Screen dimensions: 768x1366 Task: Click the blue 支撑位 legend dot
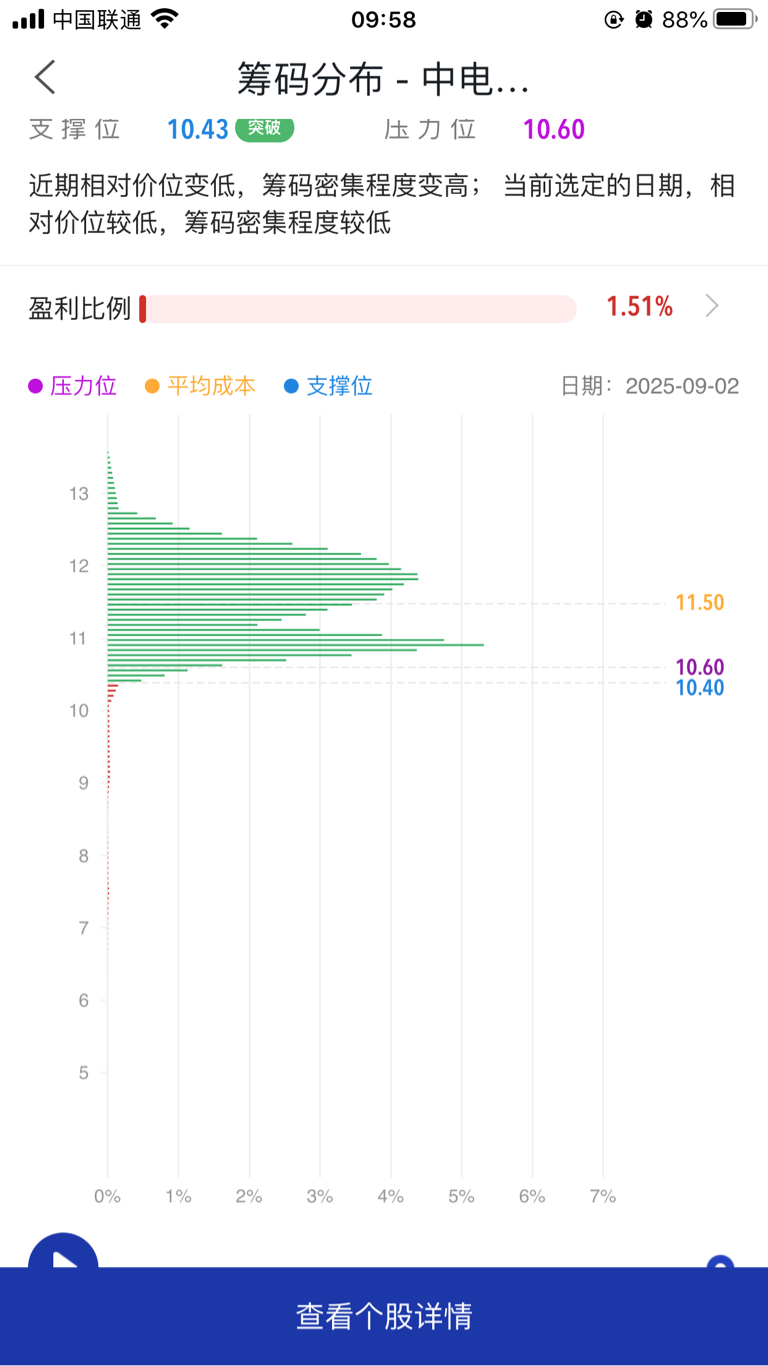[291, 386]
